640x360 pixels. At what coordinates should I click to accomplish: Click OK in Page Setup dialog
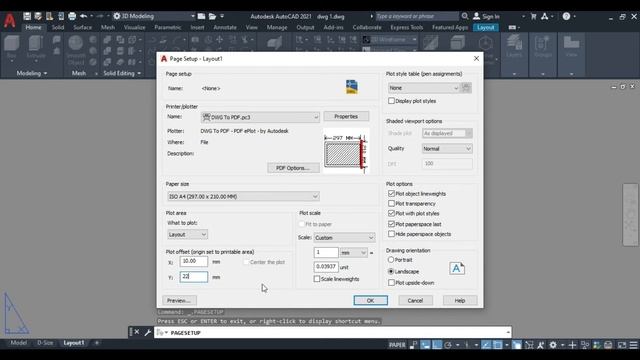[371, 300]
